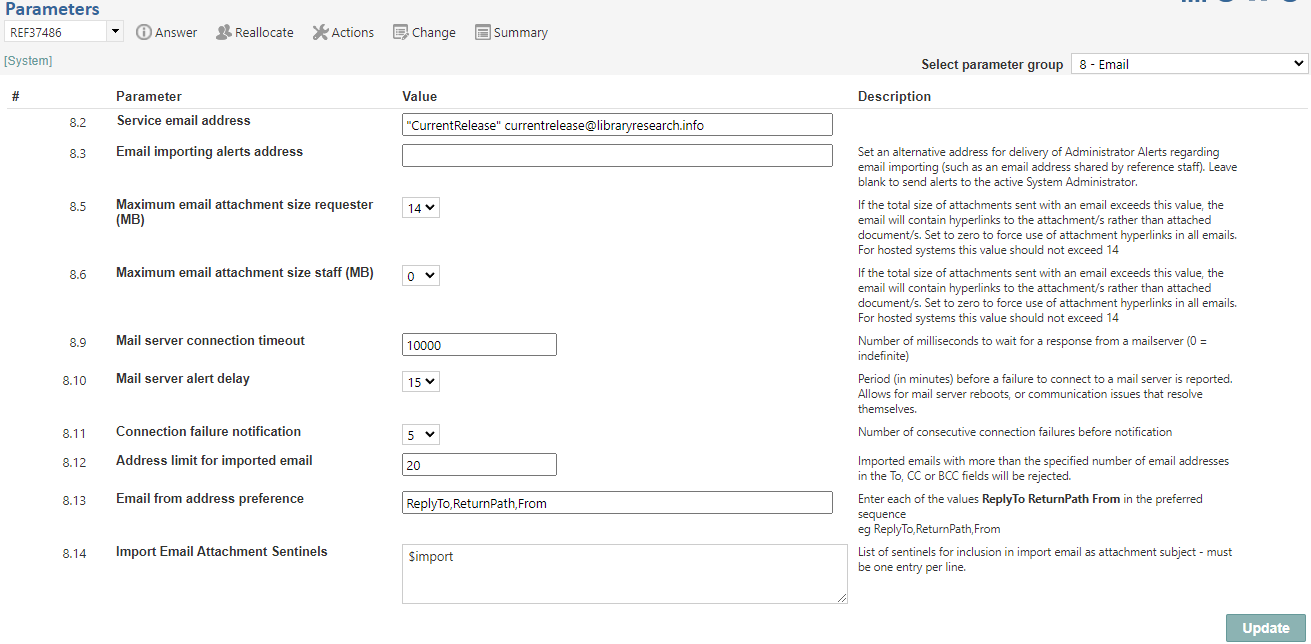Click the description about rejected imported emails

[x=1043, y=468]
